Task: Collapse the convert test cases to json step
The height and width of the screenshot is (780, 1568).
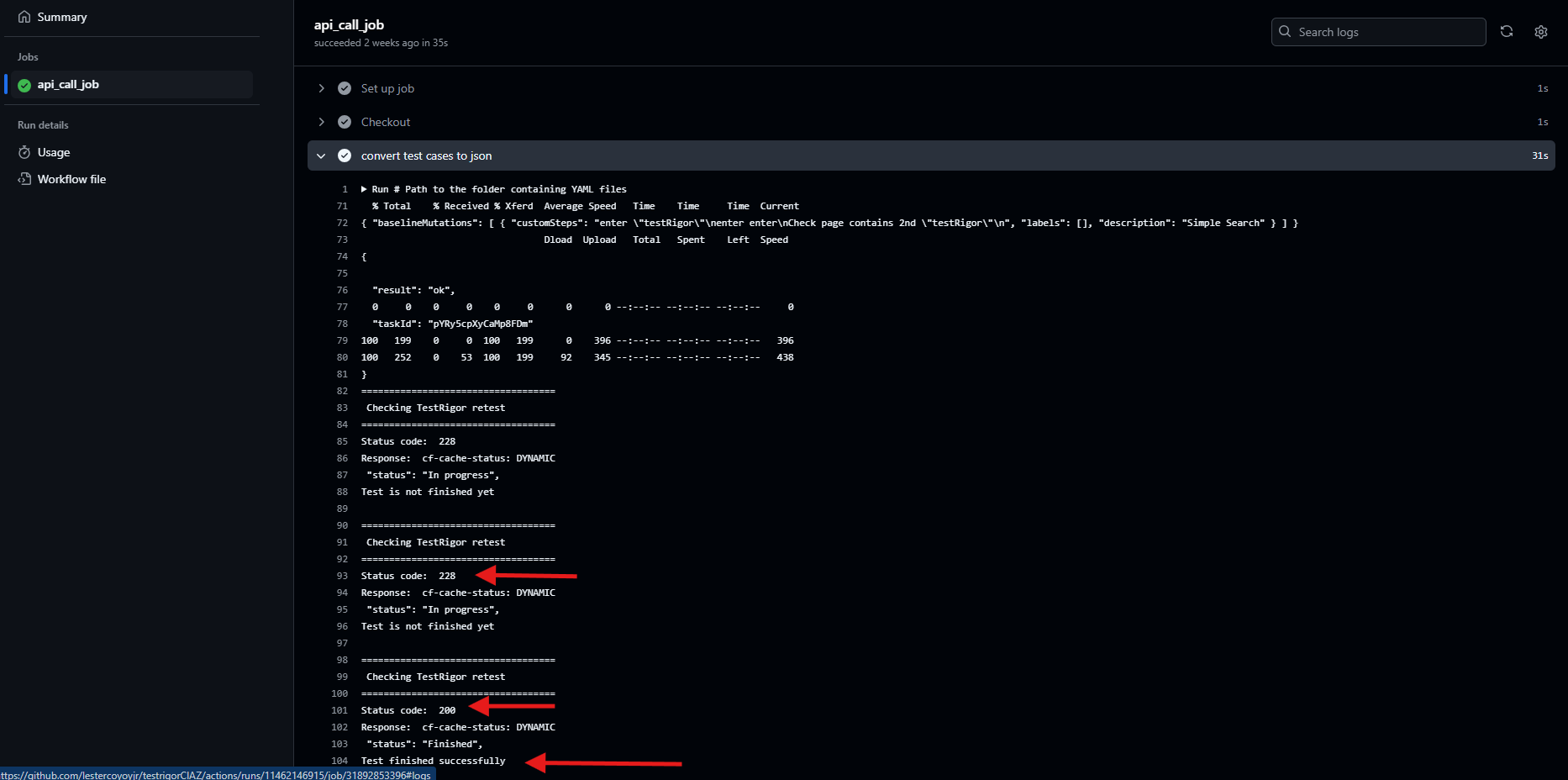Action: [321, 155]
